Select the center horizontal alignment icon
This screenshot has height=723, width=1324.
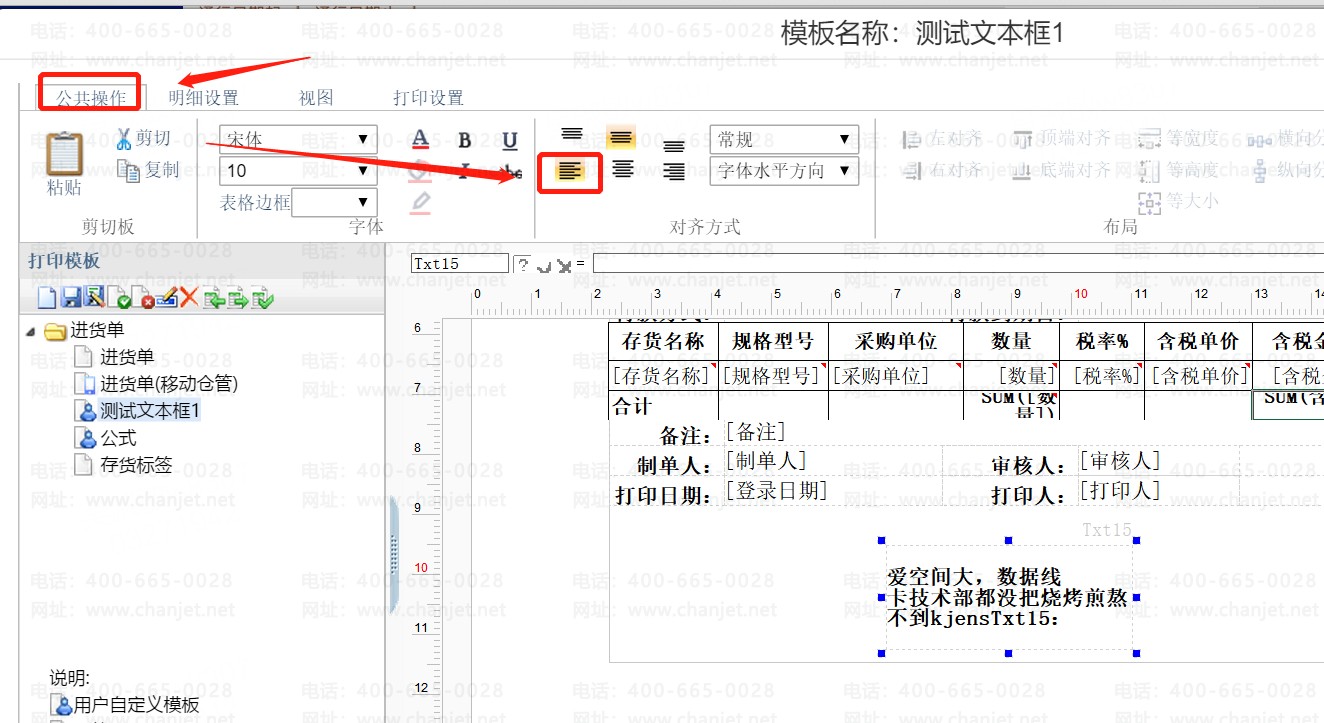(622, 170)
